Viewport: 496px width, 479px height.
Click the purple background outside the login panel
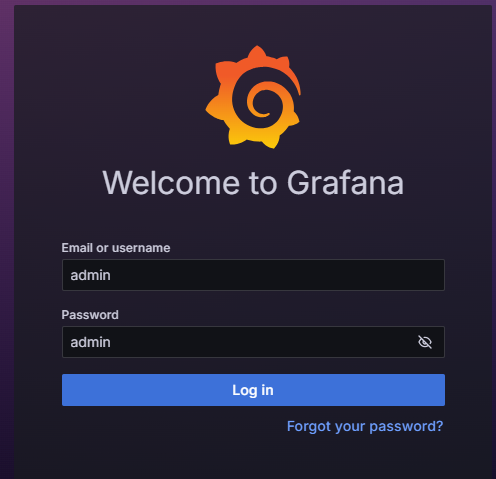click(x=7, y=233)
